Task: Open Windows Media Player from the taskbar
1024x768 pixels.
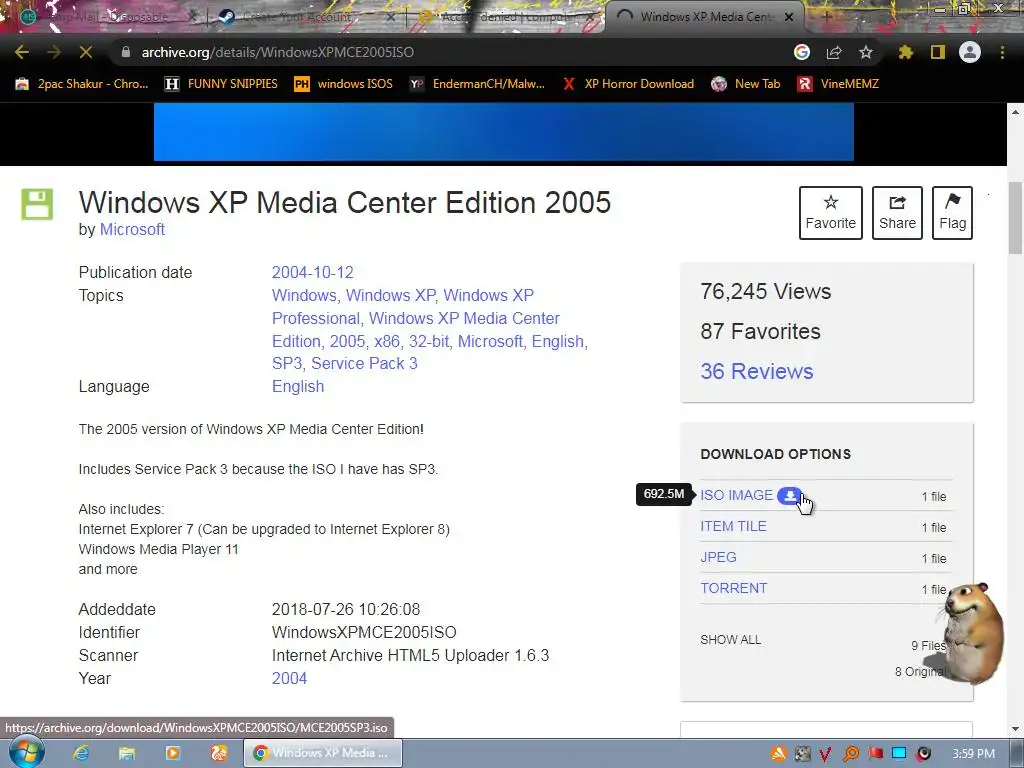Action: coord(172,753)
